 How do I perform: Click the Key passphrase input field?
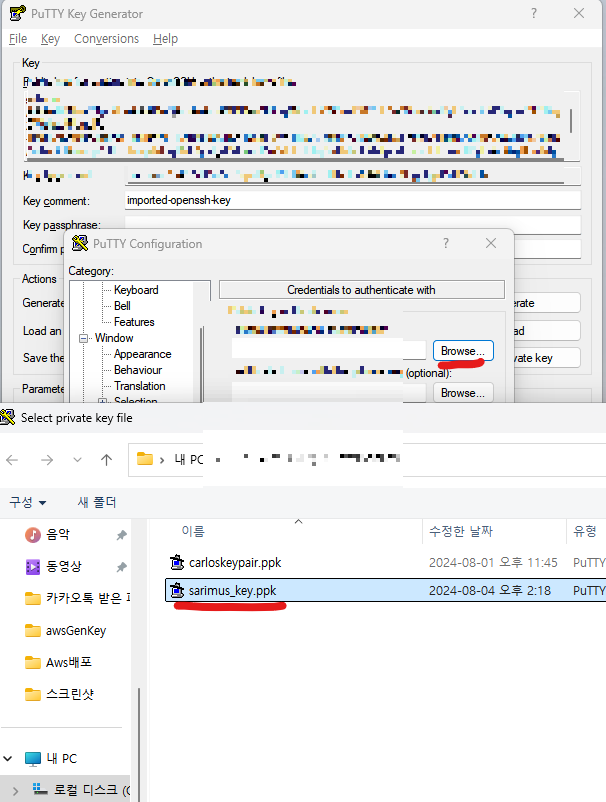[353, 223]
